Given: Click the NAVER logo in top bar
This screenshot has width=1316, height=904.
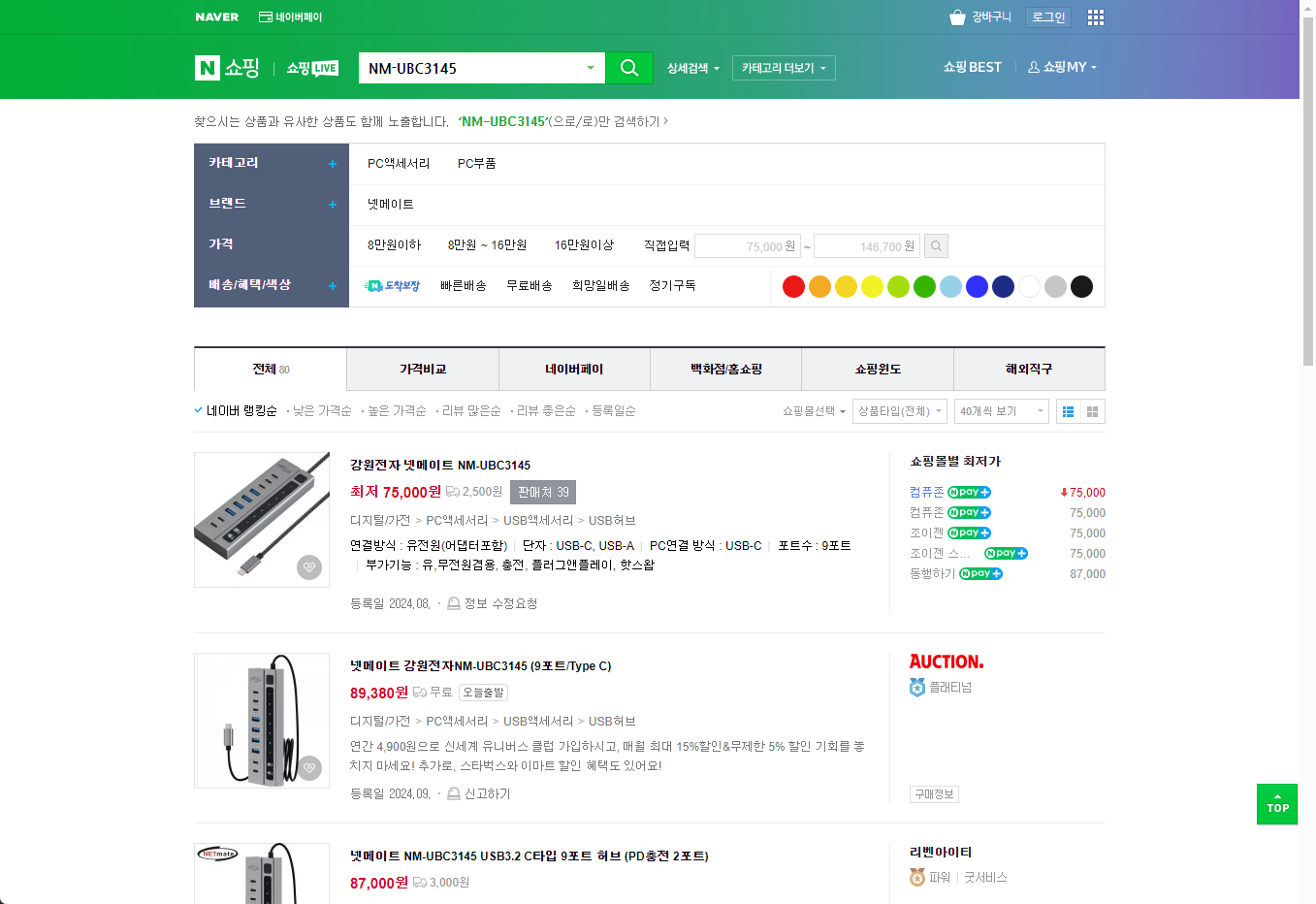Looking at the screenshot, I should [x=217, y=16].
